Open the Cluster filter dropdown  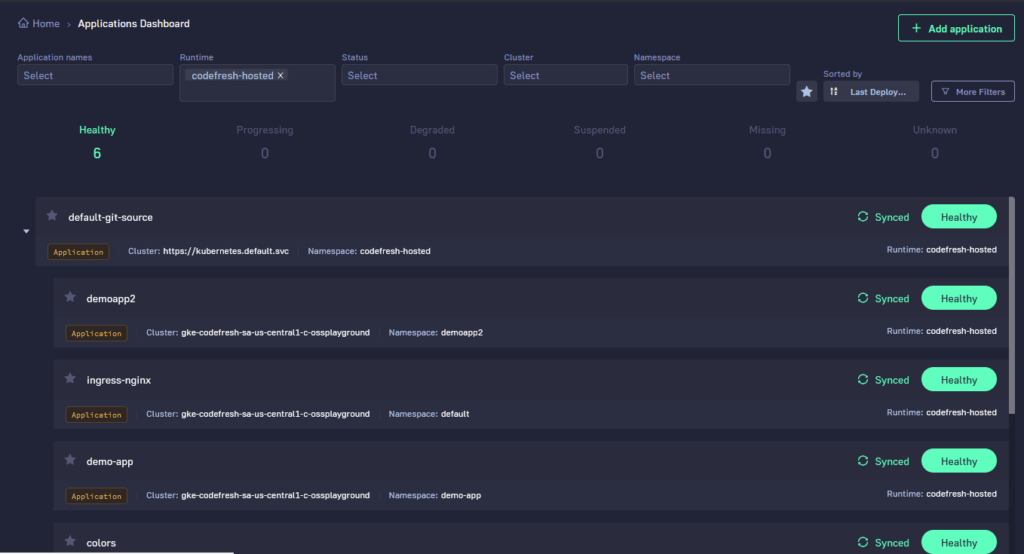click(566, 75)
